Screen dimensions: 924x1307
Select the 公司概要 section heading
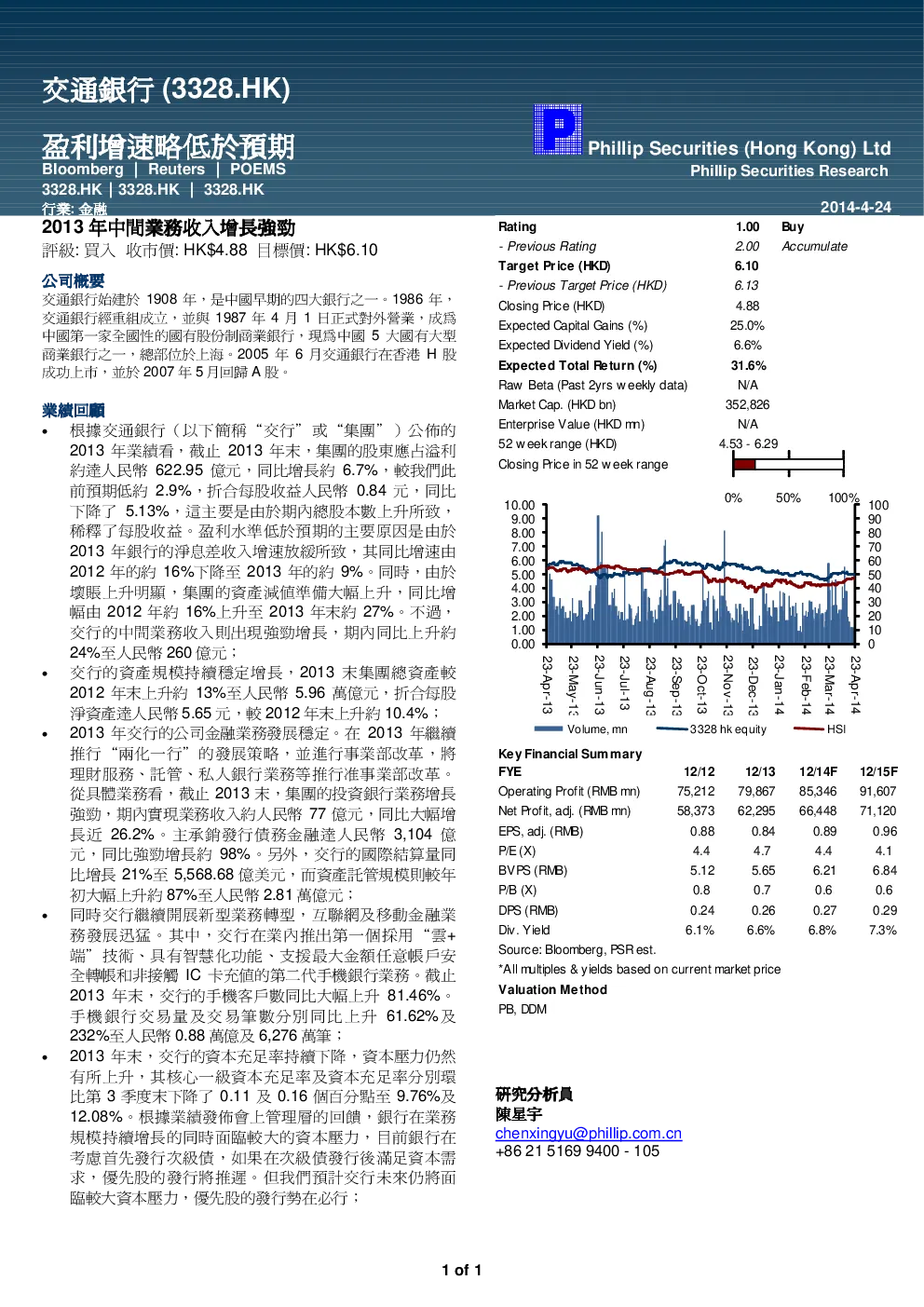tap(73, 280)
